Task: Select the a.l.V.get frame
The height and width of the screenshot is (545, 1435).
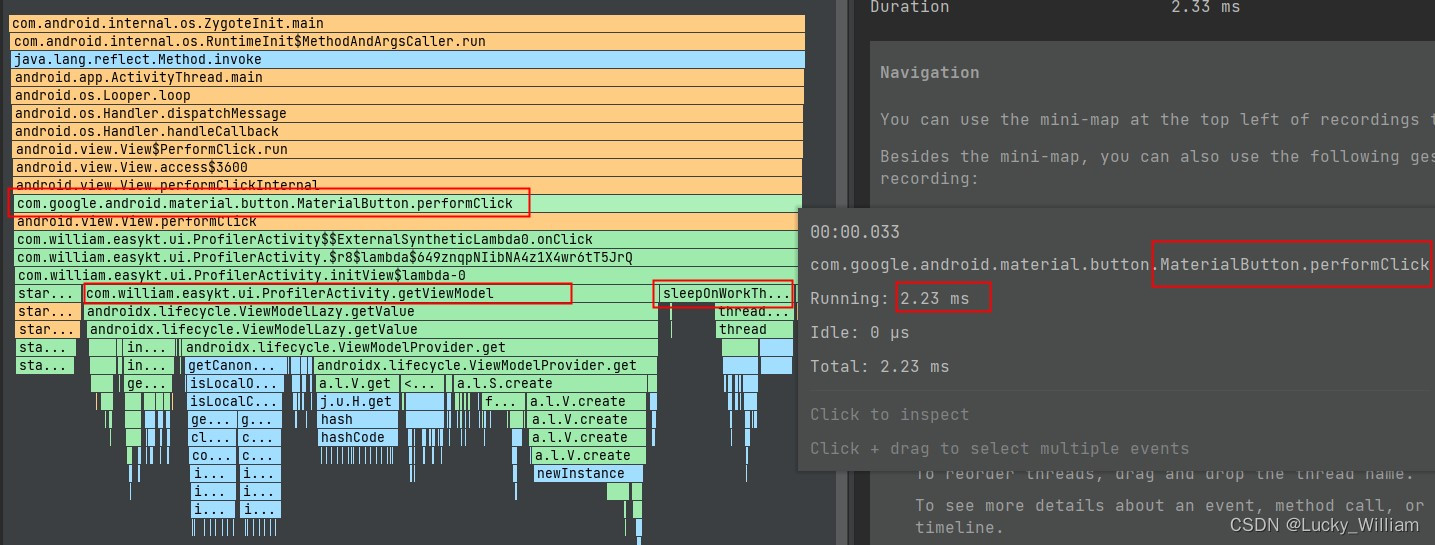Action: point(356,383)
